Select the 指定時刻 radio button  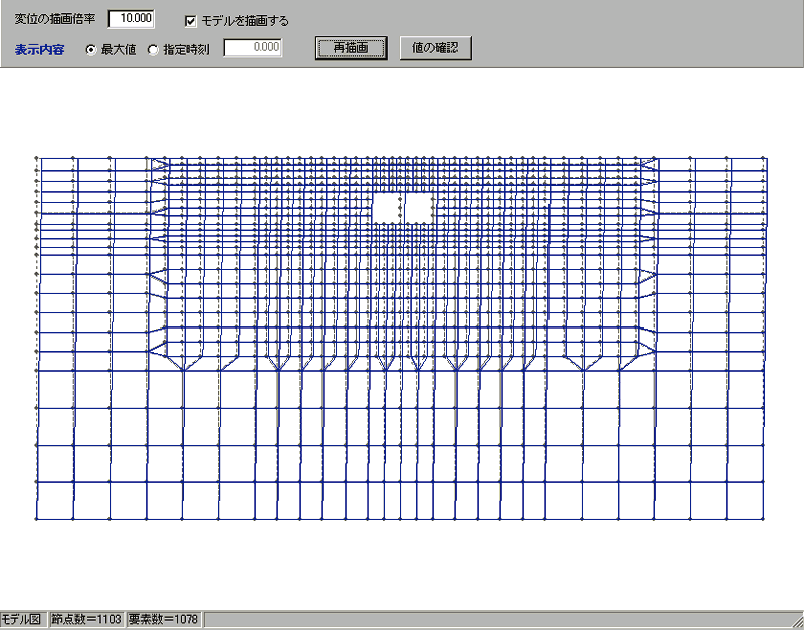153,50
